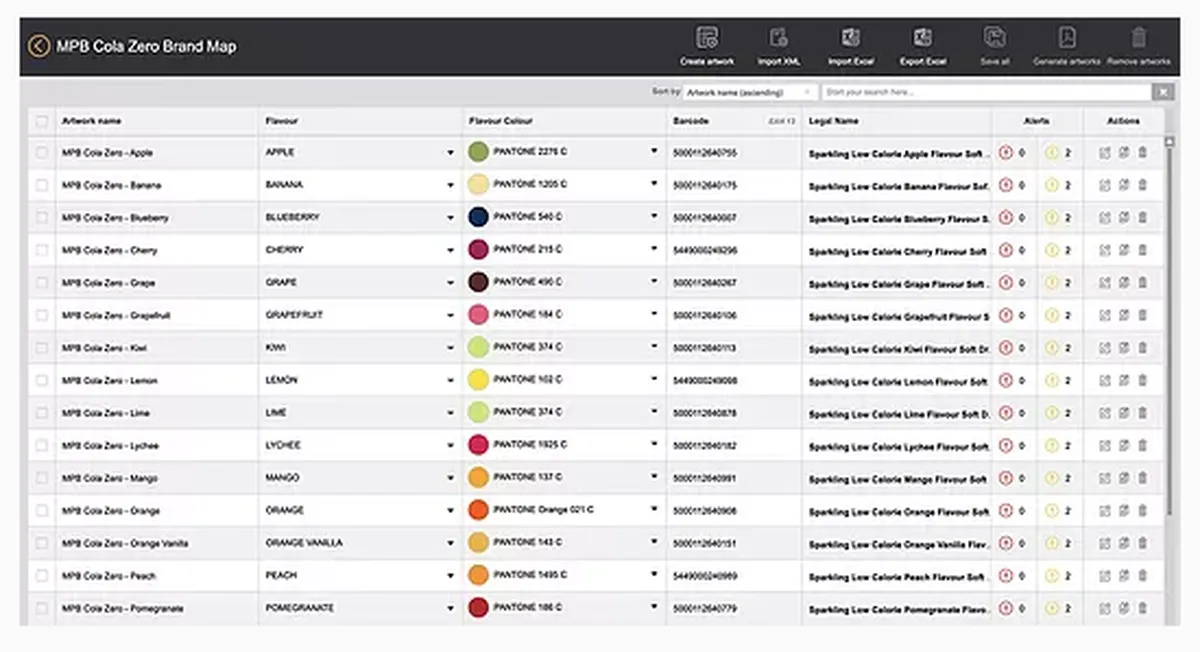Delete the Apple row via its trash icon
The height and width of the screenshot is (652, 1200).
tap(1143, 153)
